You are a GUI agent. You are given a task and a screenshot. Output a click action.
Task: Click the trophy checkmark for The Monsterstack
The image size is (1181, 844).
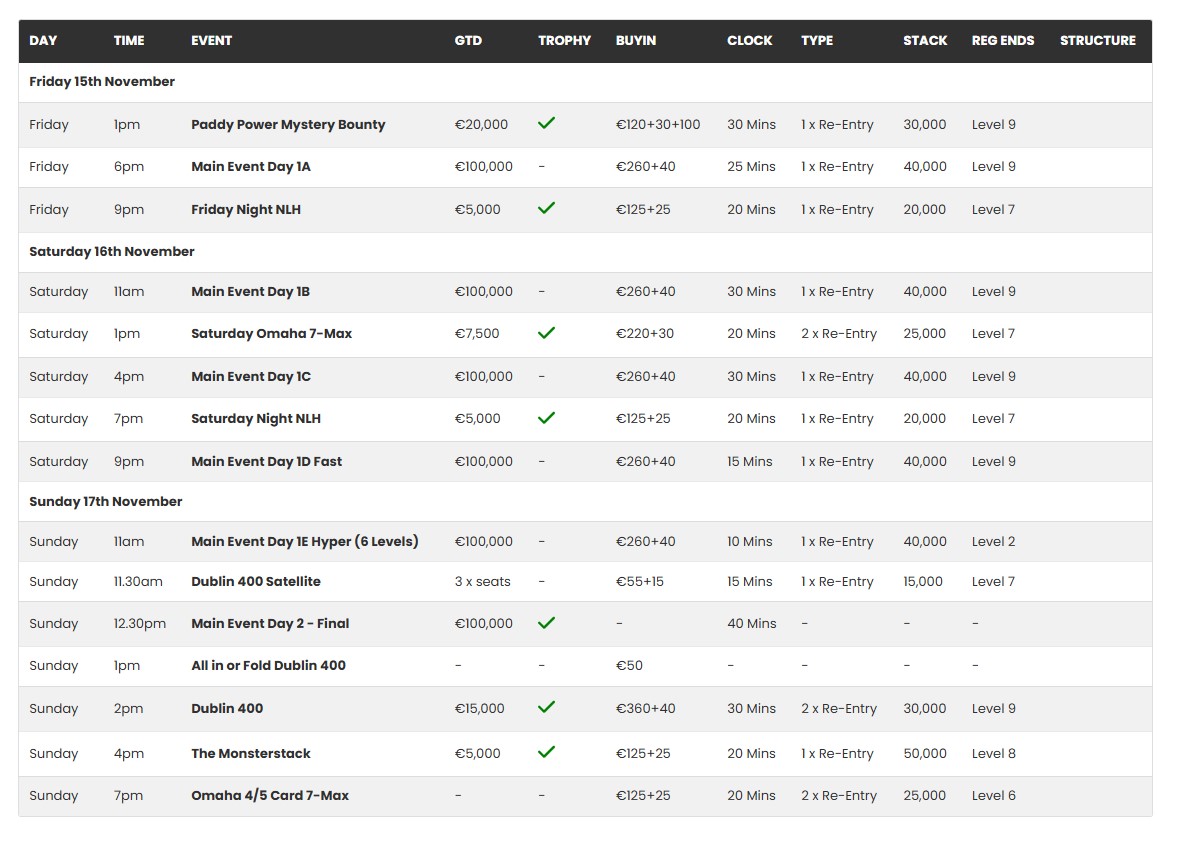(x=546, y=752)
